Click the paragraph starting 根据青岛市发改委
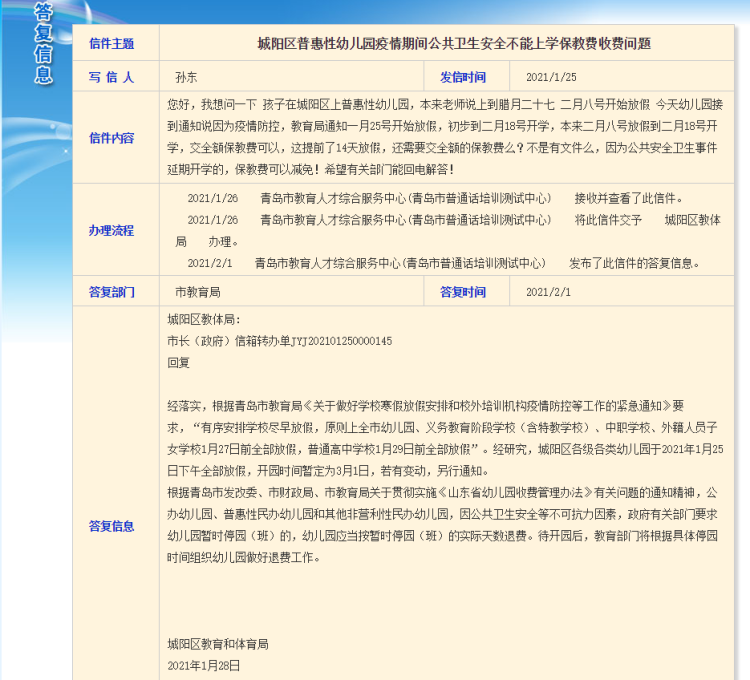This screenshot has height=680, width=750. (442, 525)
